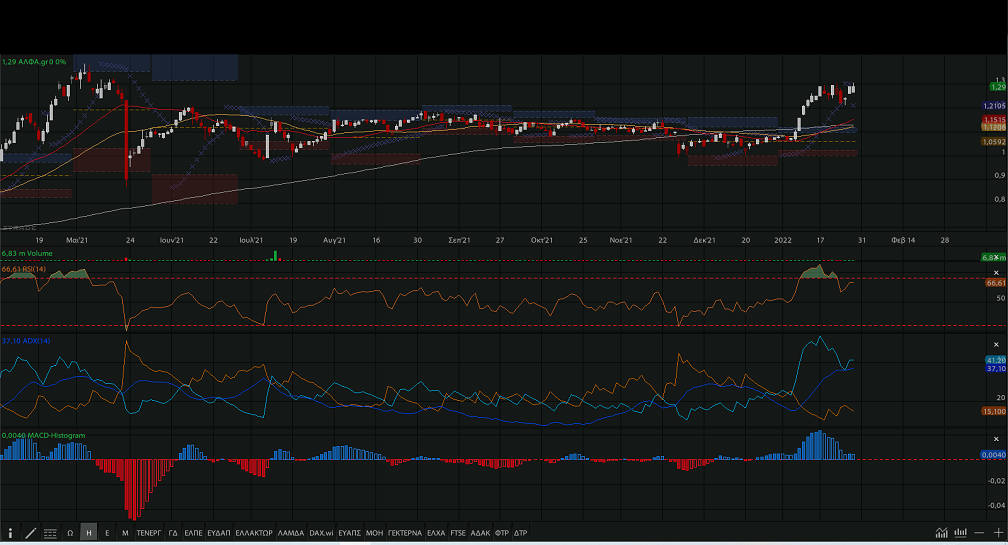Switch to the E weekly timeframe

107,533
